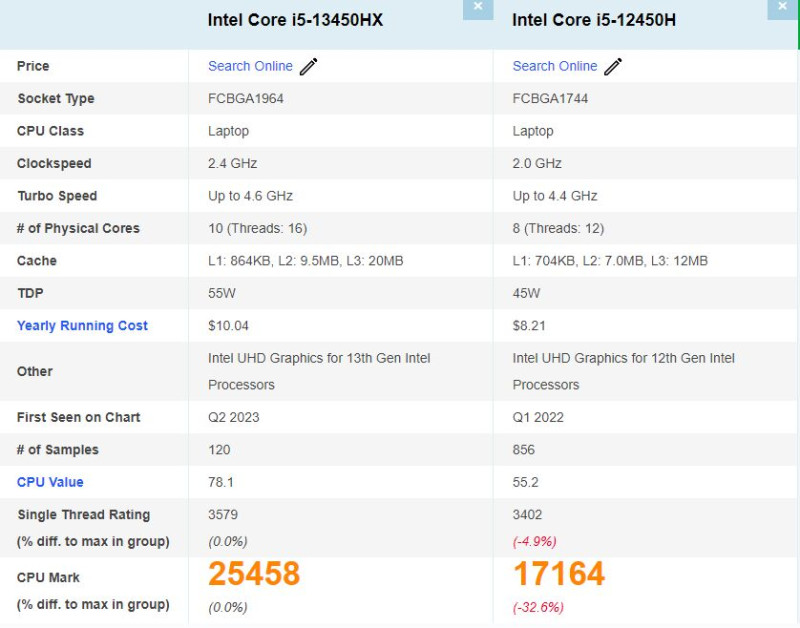Click the $10.04 yearly cost value
Image resolution: width=800 pixels, height=628 pixels.
(x=228, y=325)
